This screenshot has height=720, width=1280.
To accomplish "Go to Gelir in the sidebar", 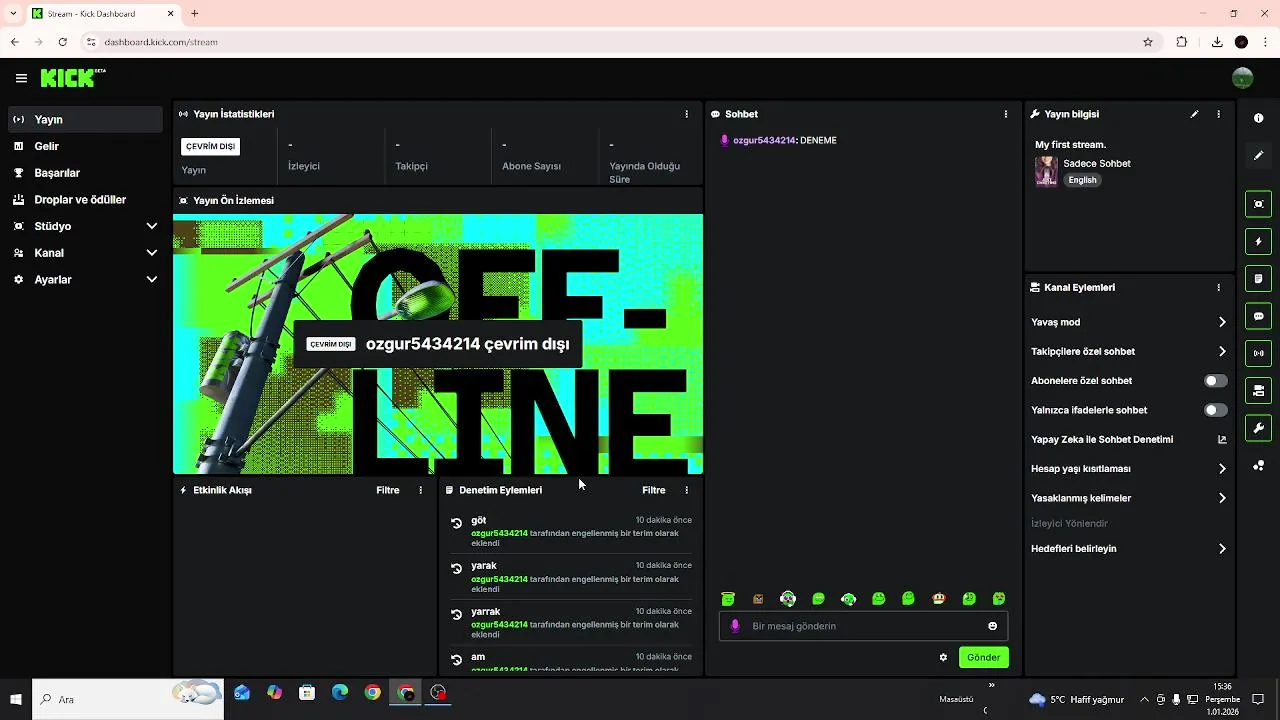I will click(85, 146).
